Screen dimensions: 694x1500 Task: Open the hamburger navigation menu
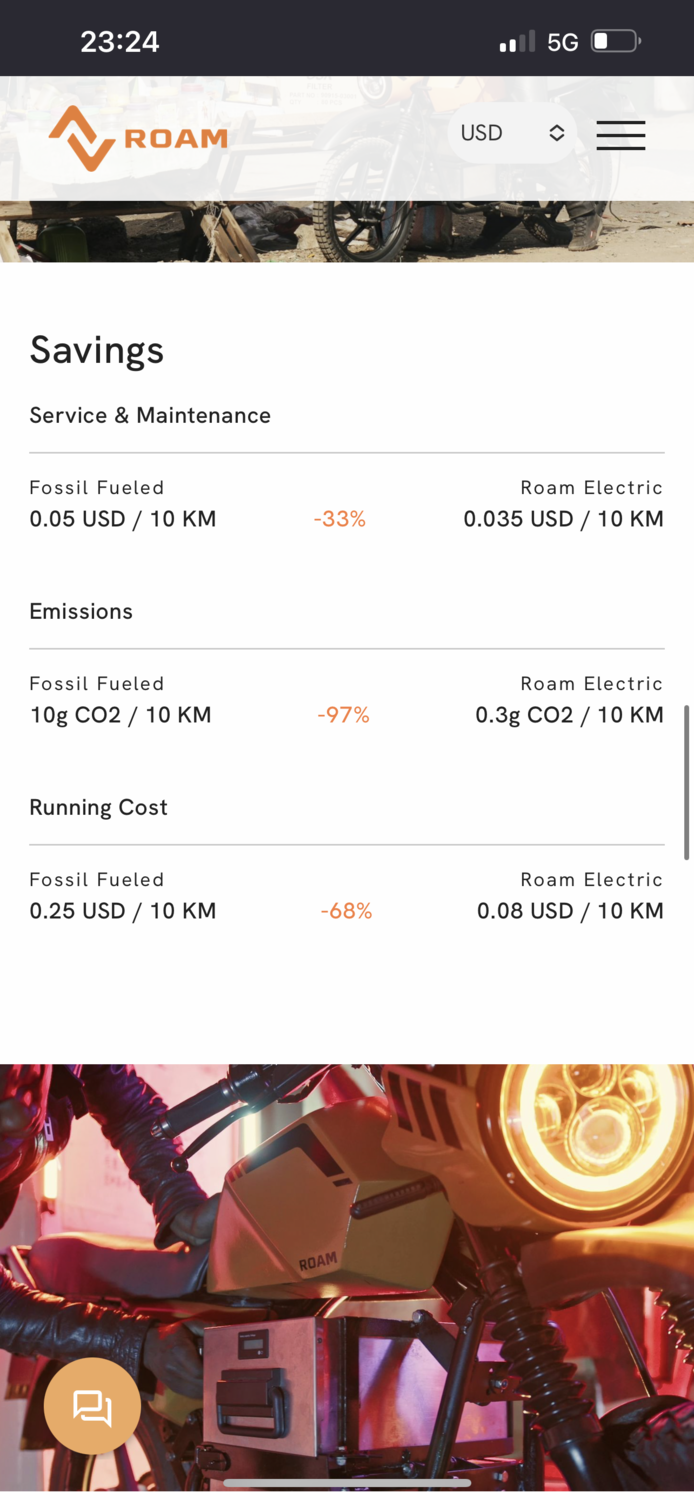[620, 135]
